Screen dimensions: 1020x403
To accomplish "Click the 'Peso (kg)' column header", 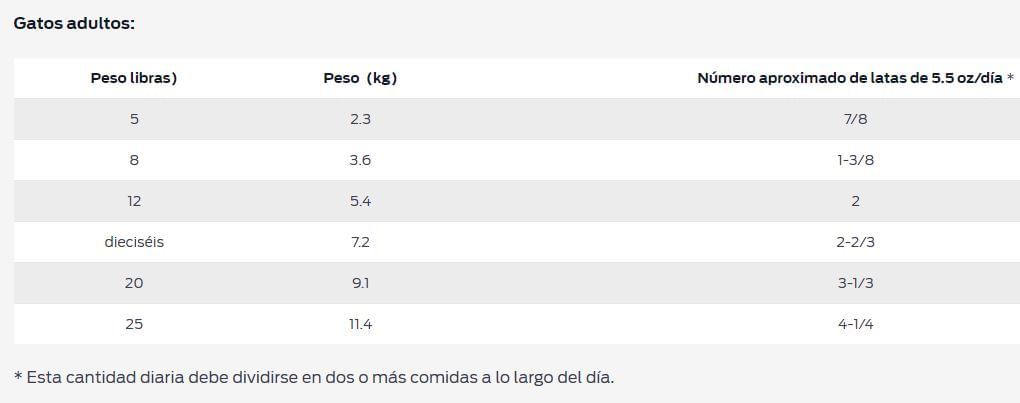I will click(360, 78).
